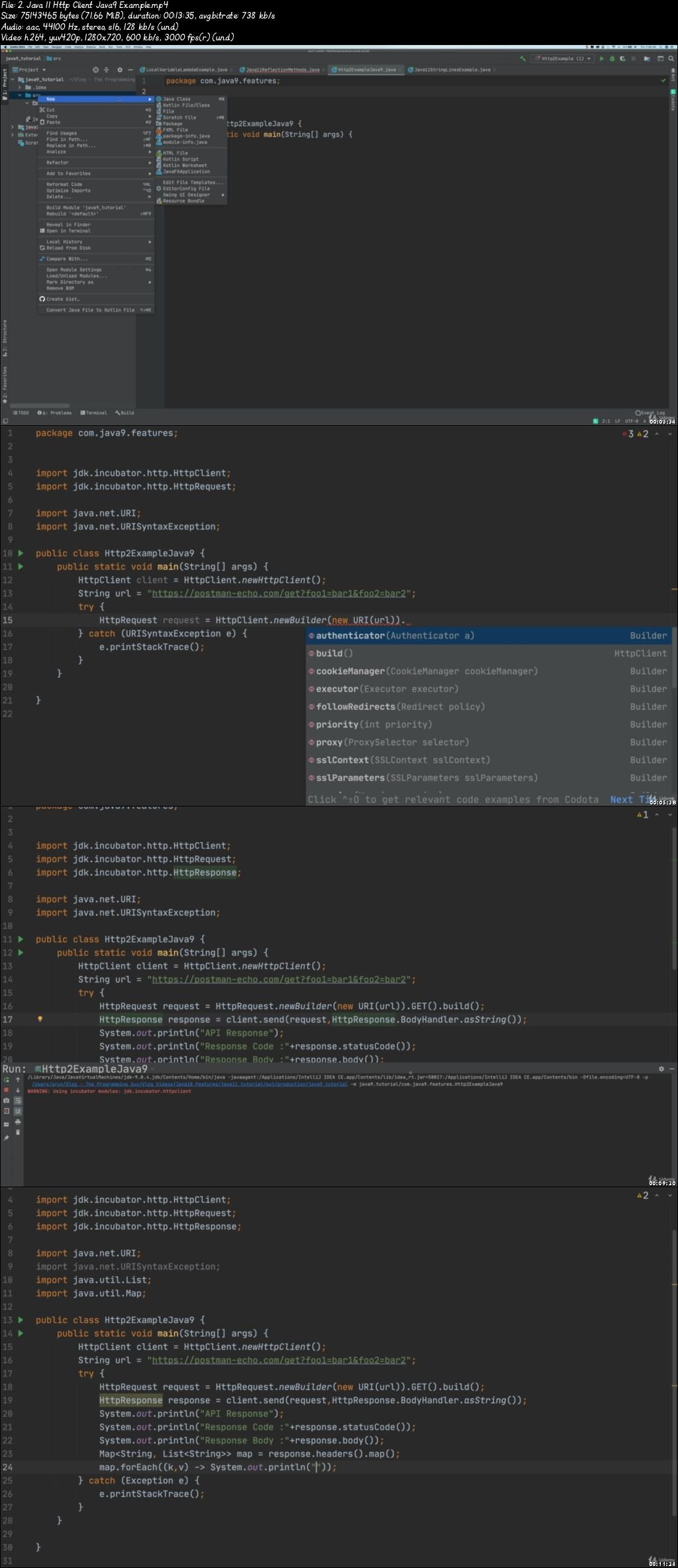Image resolution: width=678 pixels, height=1568 pixels.
Task: Toggle Soft-Wrap in the Run console
Action: (18, 1100)
